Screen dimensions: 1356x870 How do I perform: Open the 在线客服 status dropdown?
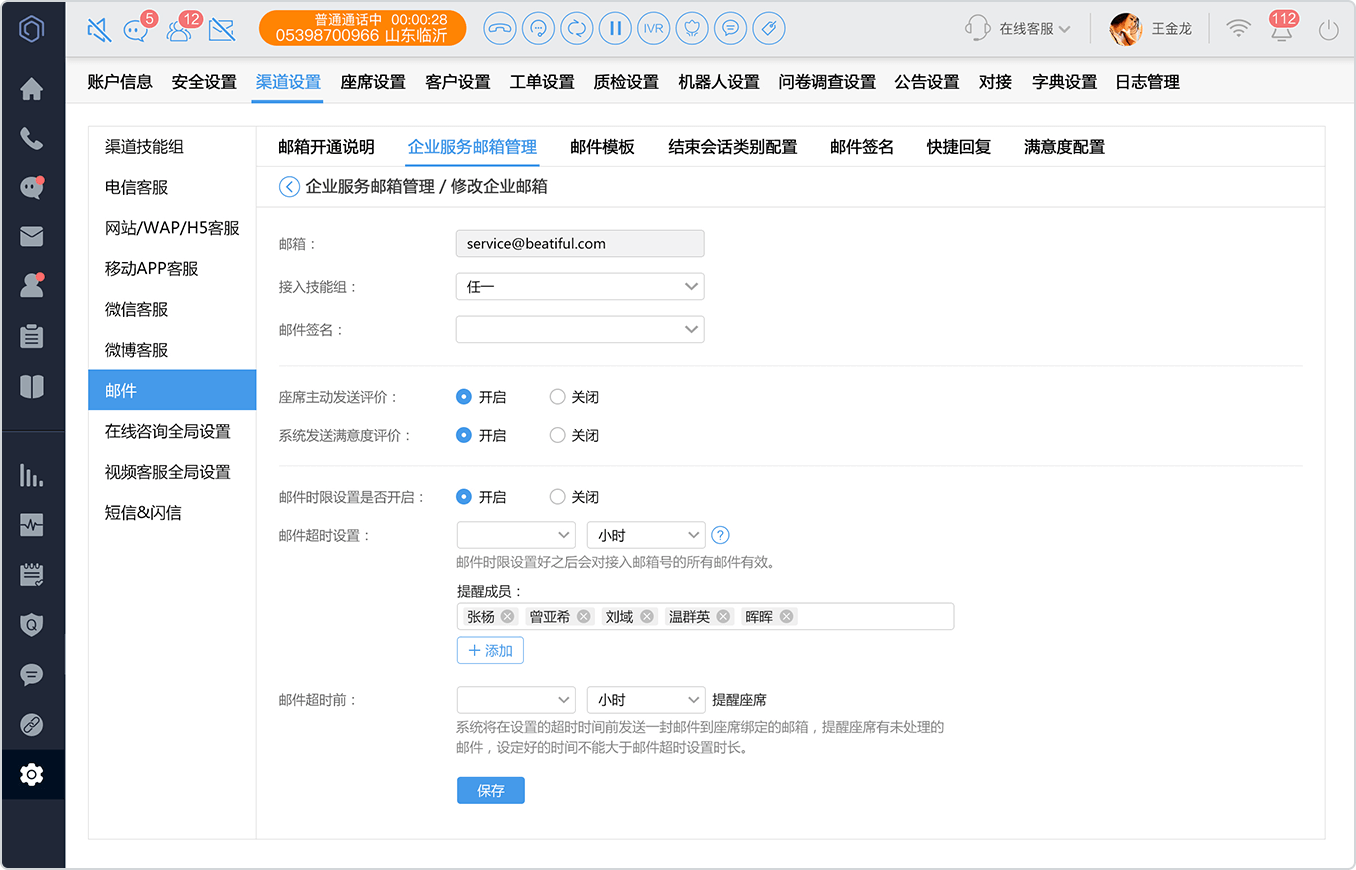[x=1018, y=29]
